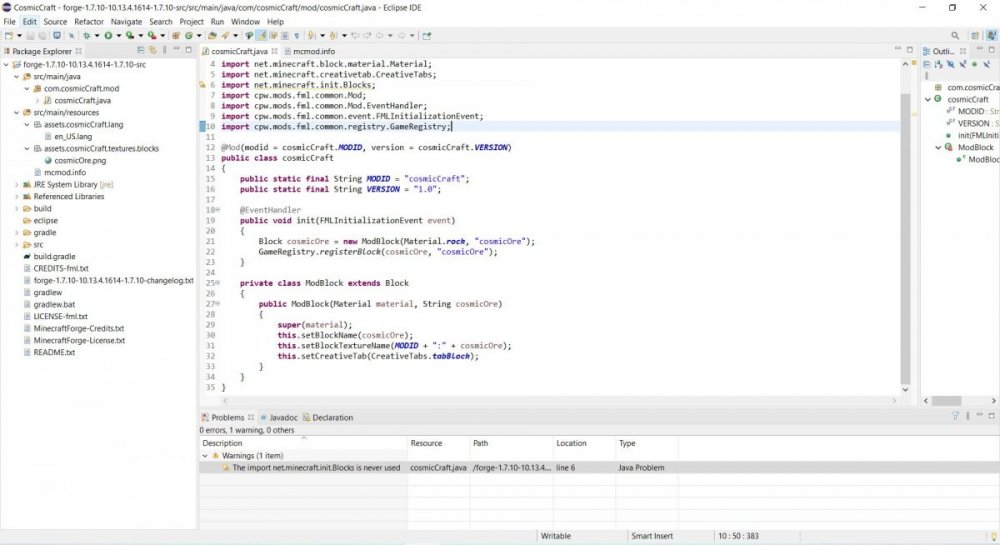Click editor vertical scrollbar down arrow

pos(905,390)
